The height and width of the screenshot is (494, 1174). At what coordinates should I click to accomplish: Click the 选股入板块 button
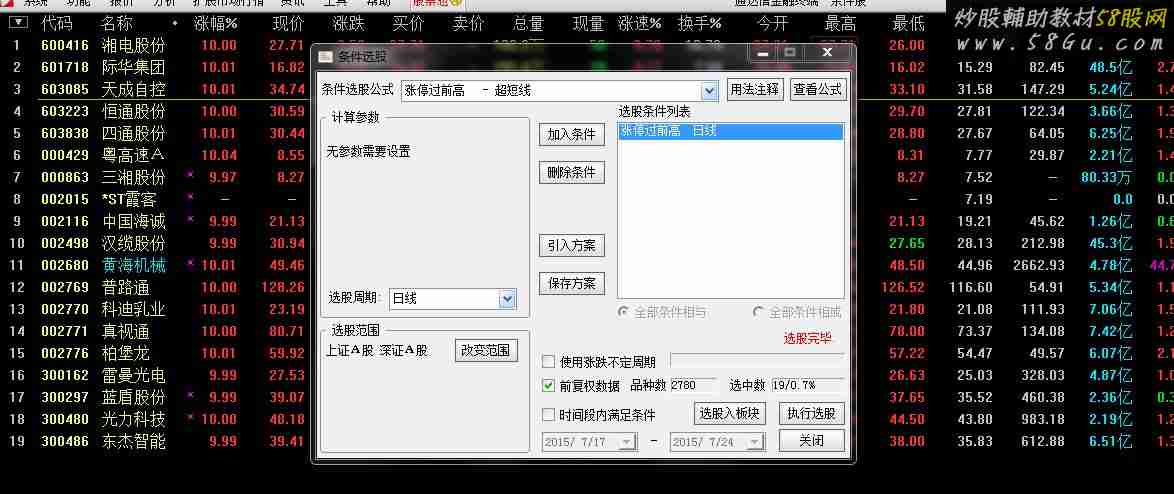pyautogui.click(x=729, y=413)
